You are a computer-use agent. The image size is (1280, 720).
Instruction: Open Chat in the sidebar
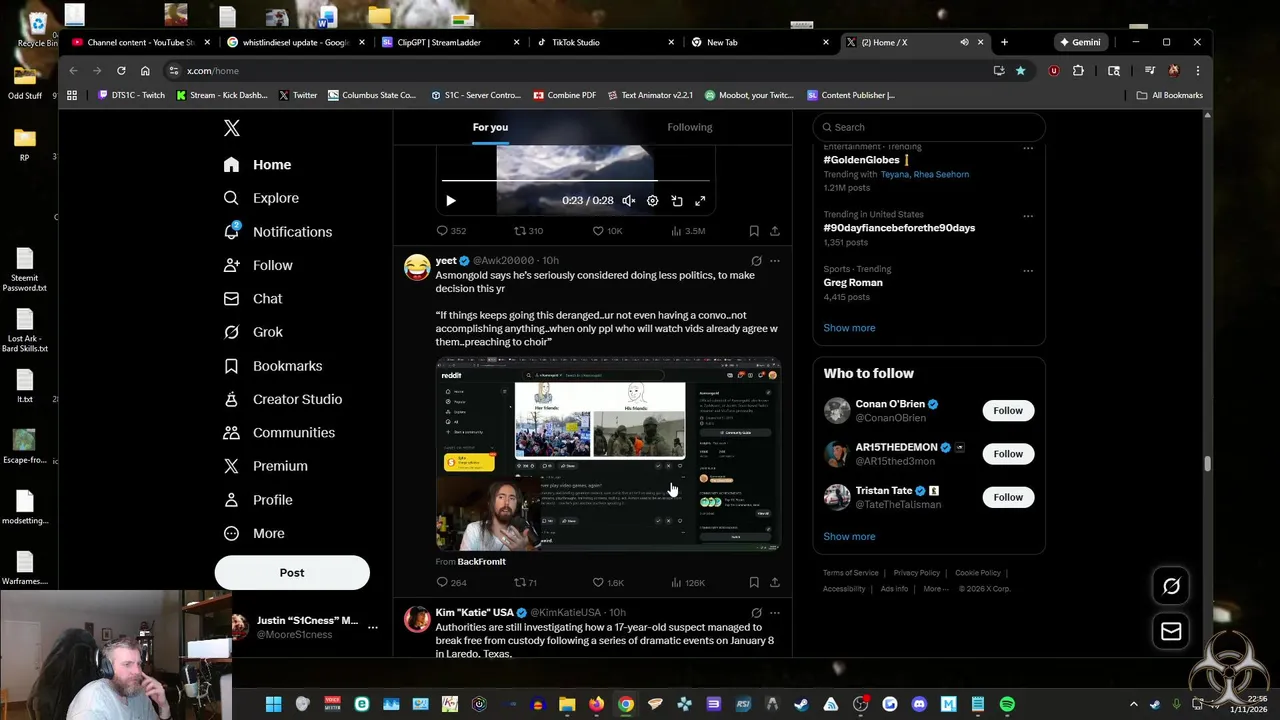coord(254,299)
